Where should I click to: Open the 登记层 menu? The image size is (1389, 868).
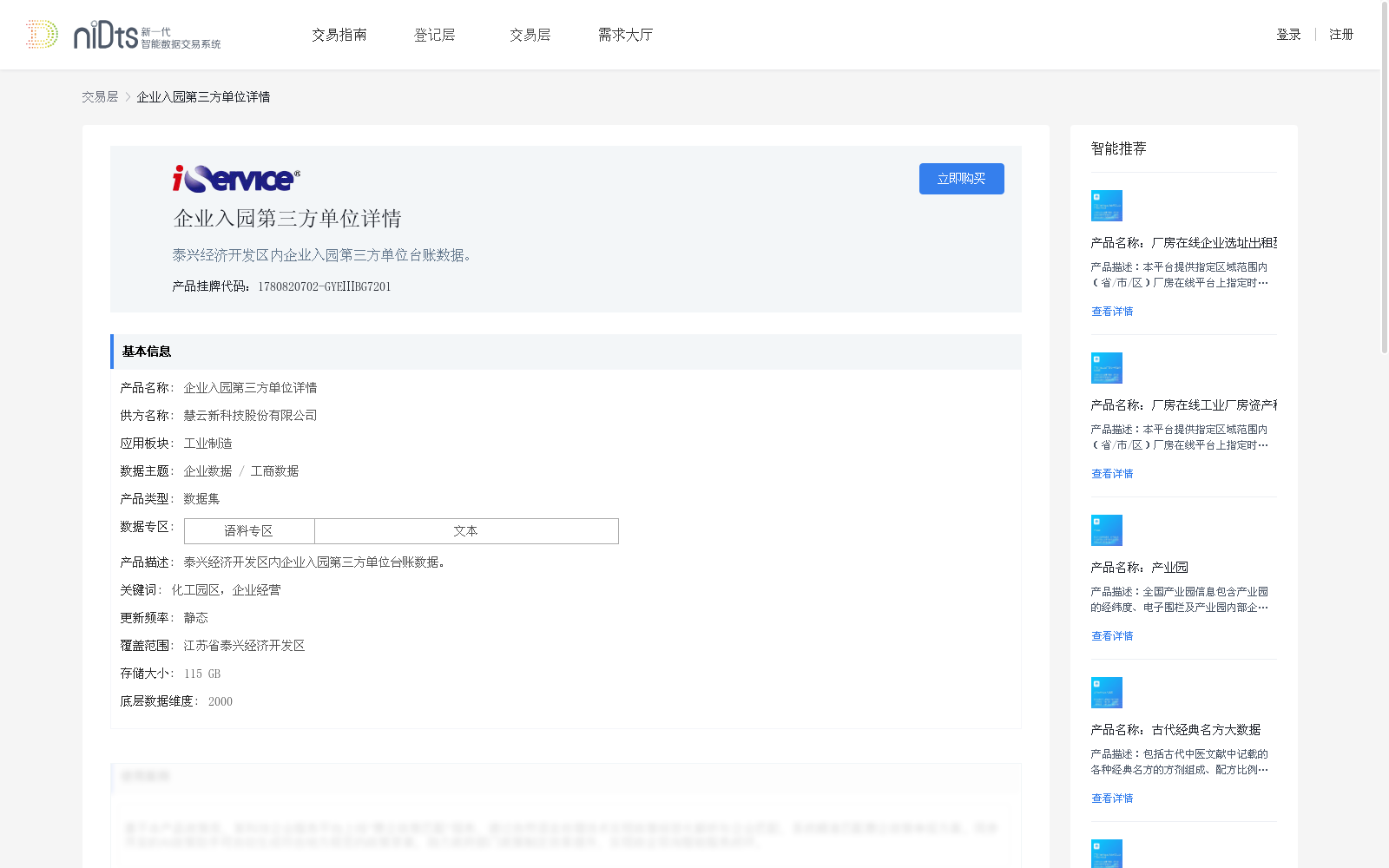point(435,35)
